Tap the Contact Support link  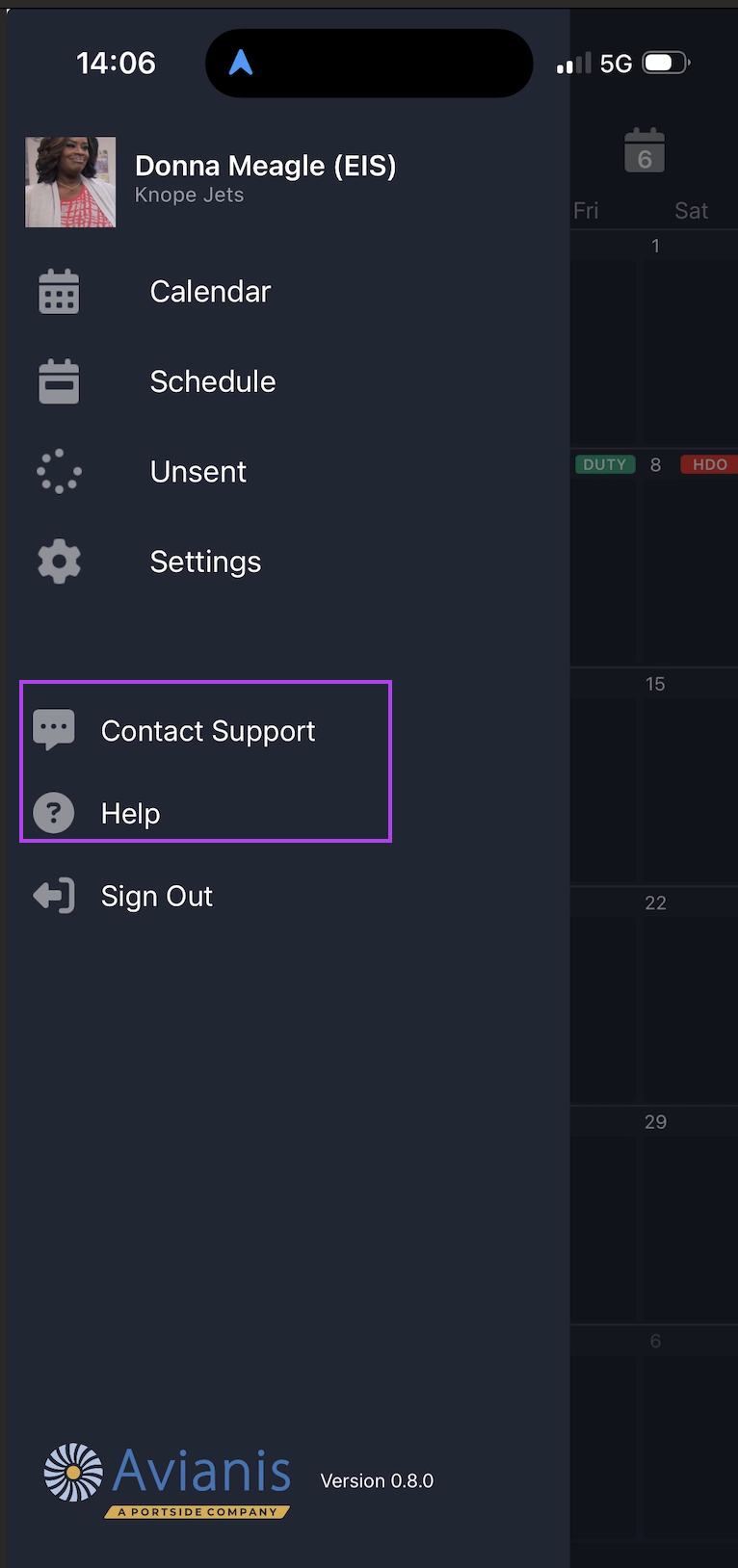208,731
